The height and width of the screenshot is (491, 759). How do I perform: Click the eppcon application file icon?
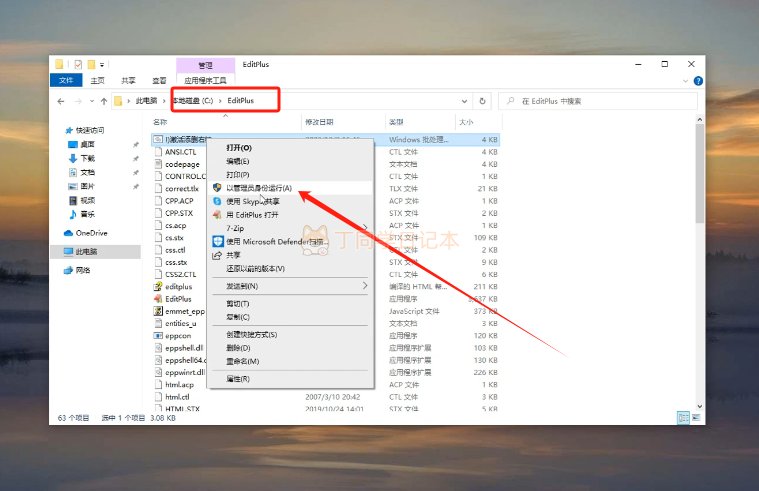(x=158, y=336)
